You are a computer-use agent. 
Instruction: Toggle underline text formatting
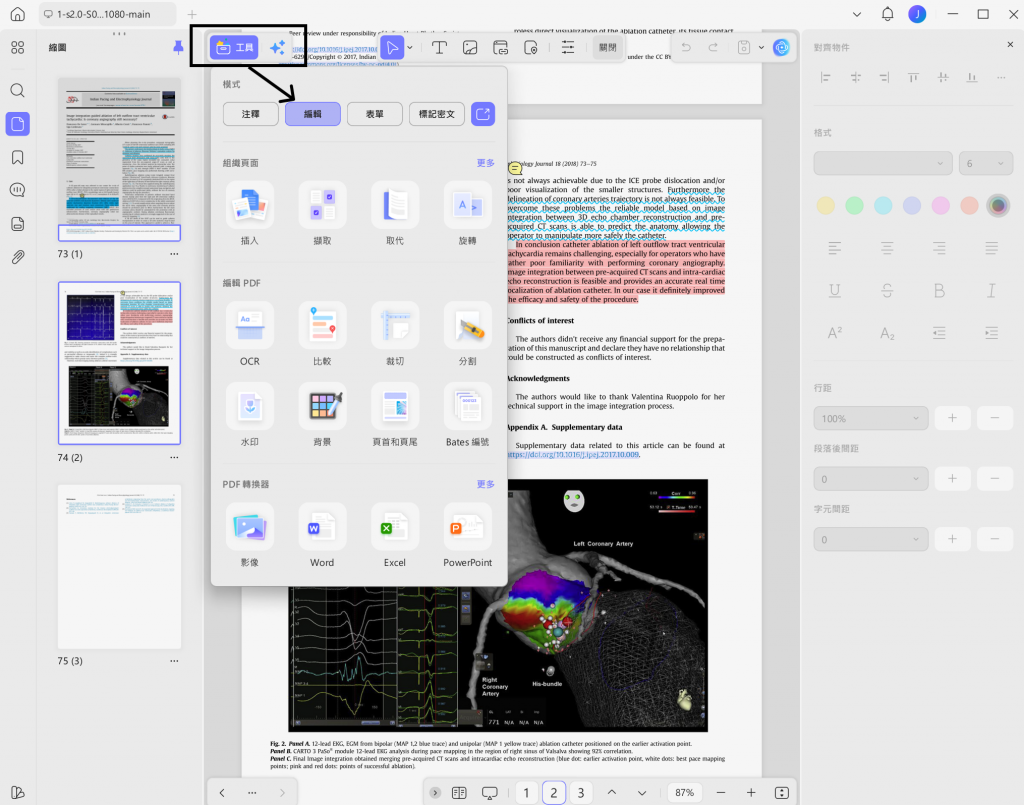tap(835, 291)
